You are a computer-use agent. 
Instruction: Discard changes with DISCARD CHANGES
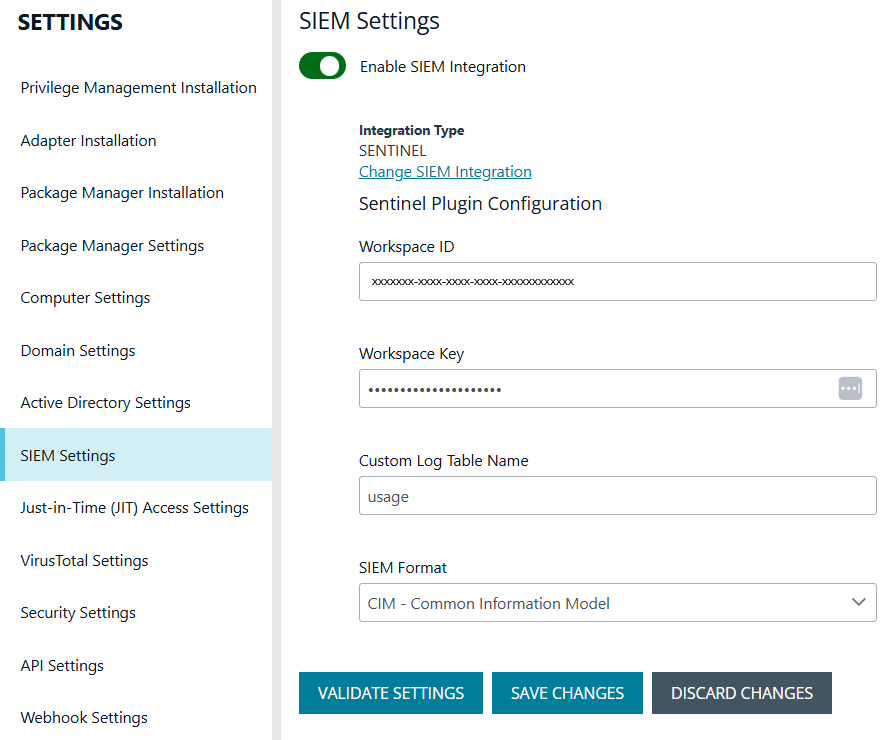[741, 692]
